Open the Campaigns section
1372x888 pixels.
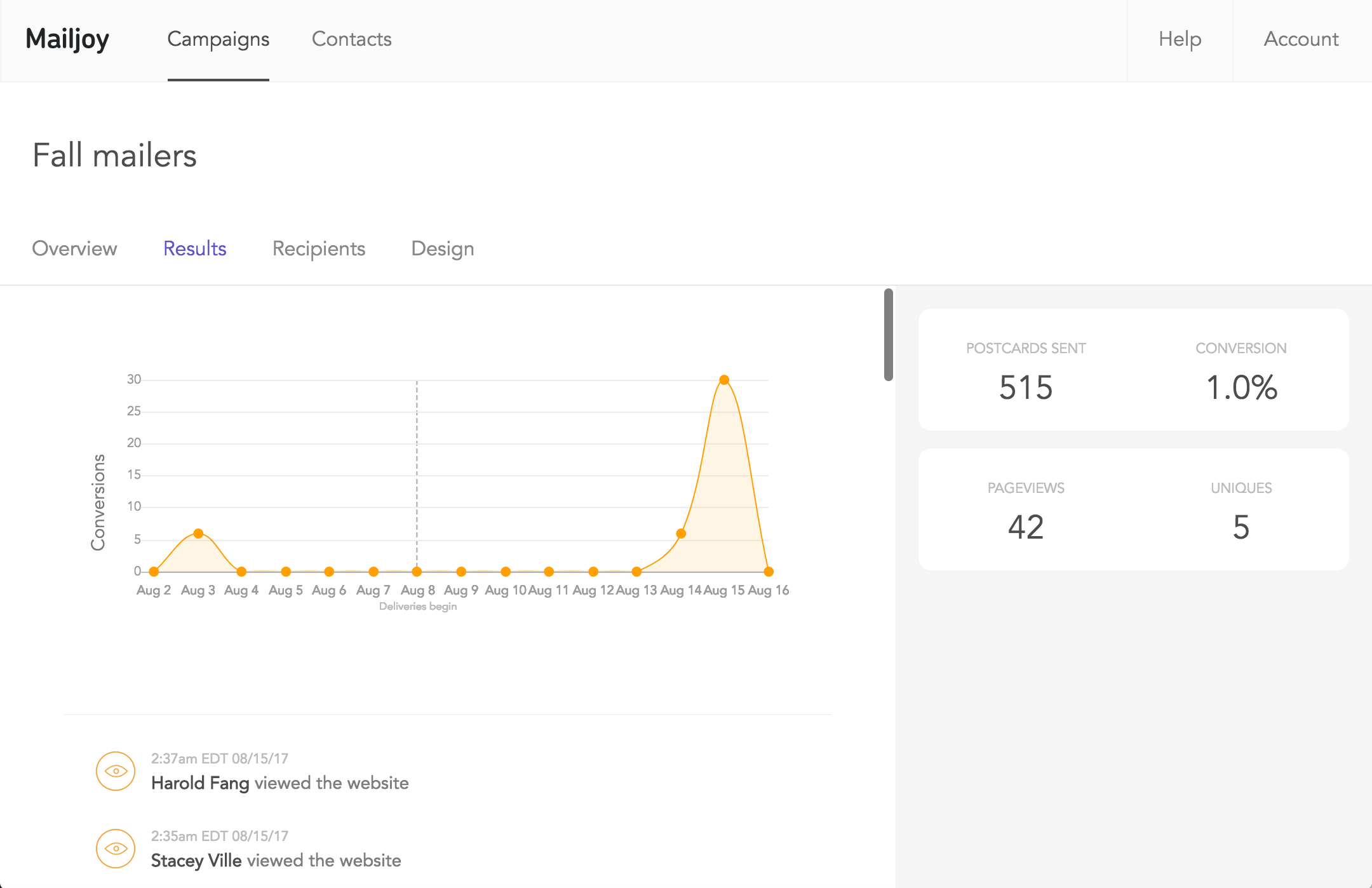tap(218, 39)
